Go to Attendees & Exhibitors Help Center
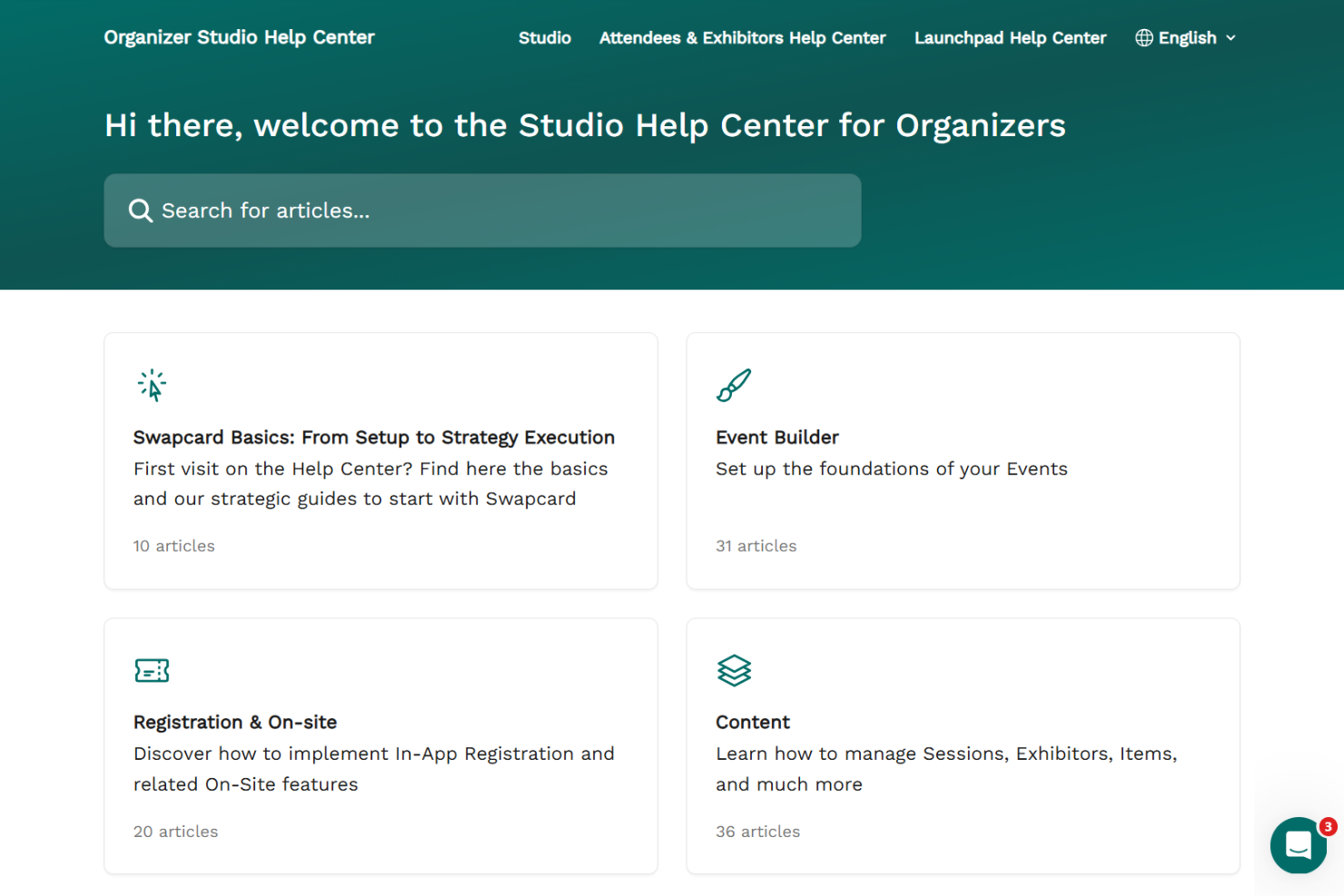 [742, 38]
